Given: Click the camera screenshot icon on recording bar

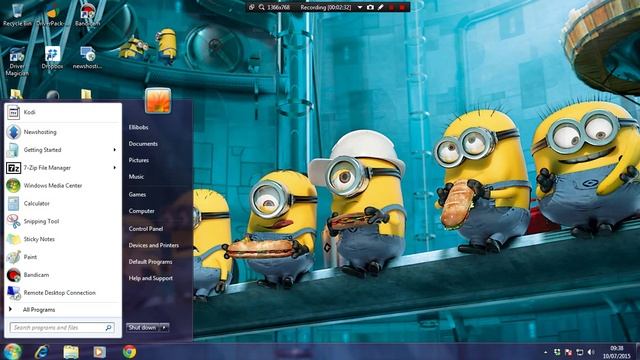Looking at the screenshot, I should (370, 7).
